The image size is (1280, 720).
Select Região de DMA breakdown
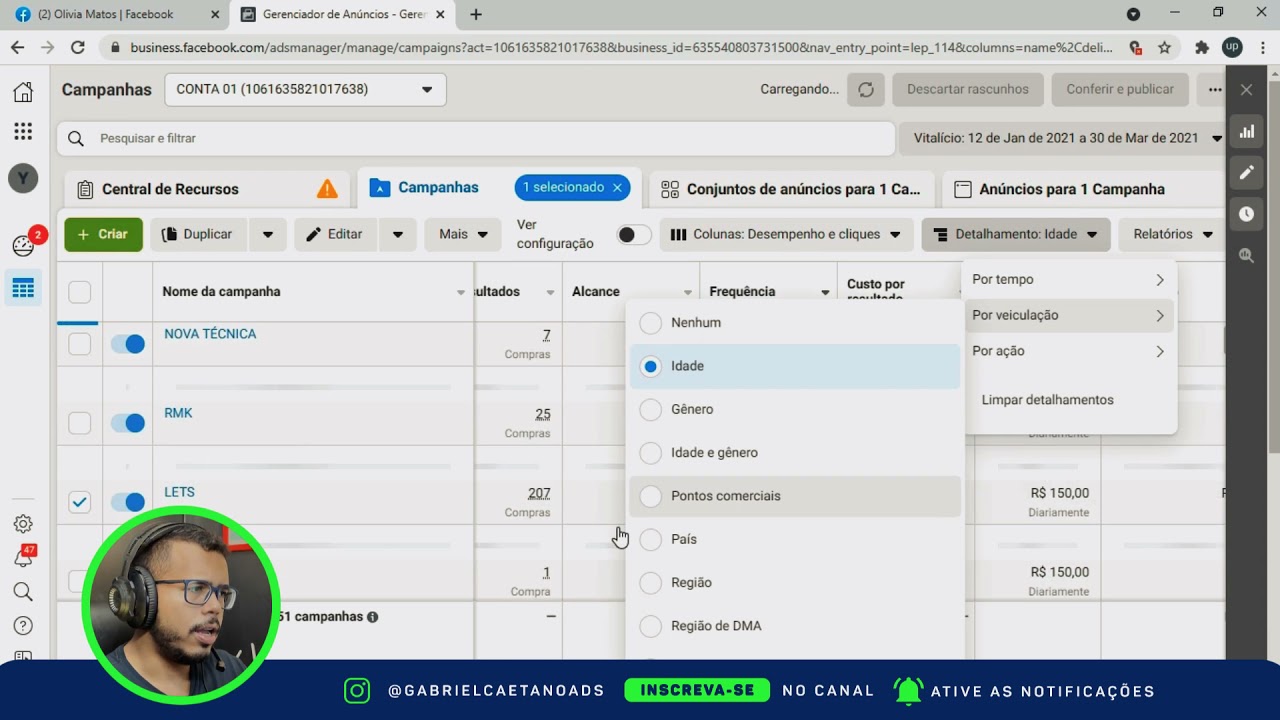click(795, 626)
